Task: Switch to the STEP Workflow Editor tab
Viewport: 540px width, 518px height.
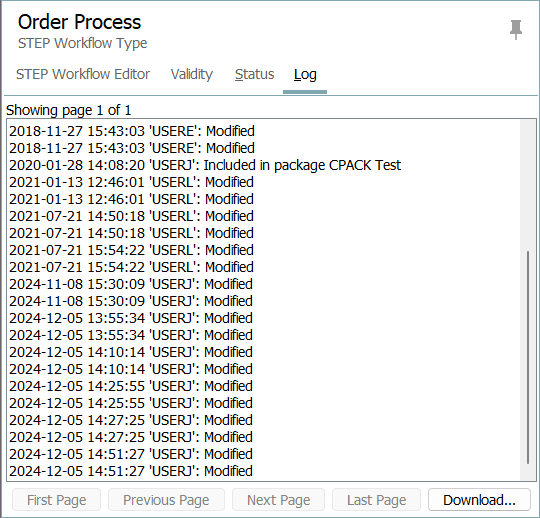Action: (83, 74)
